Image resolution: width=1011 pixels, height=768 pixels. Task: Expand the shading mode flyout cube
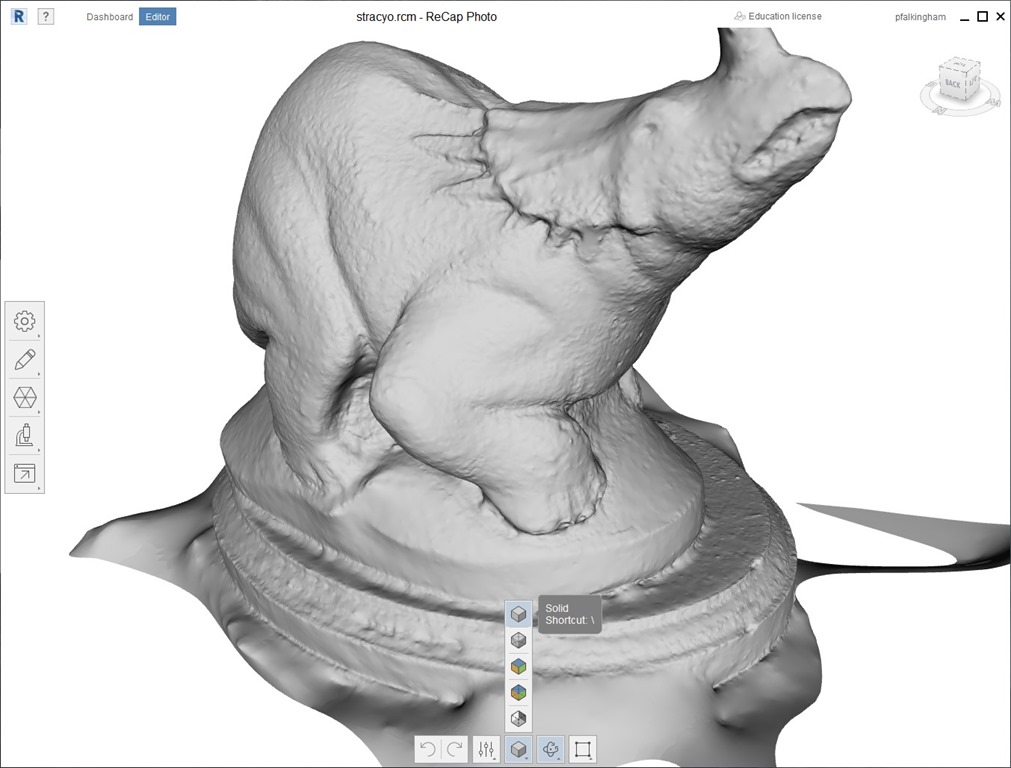tap(518, 748)
